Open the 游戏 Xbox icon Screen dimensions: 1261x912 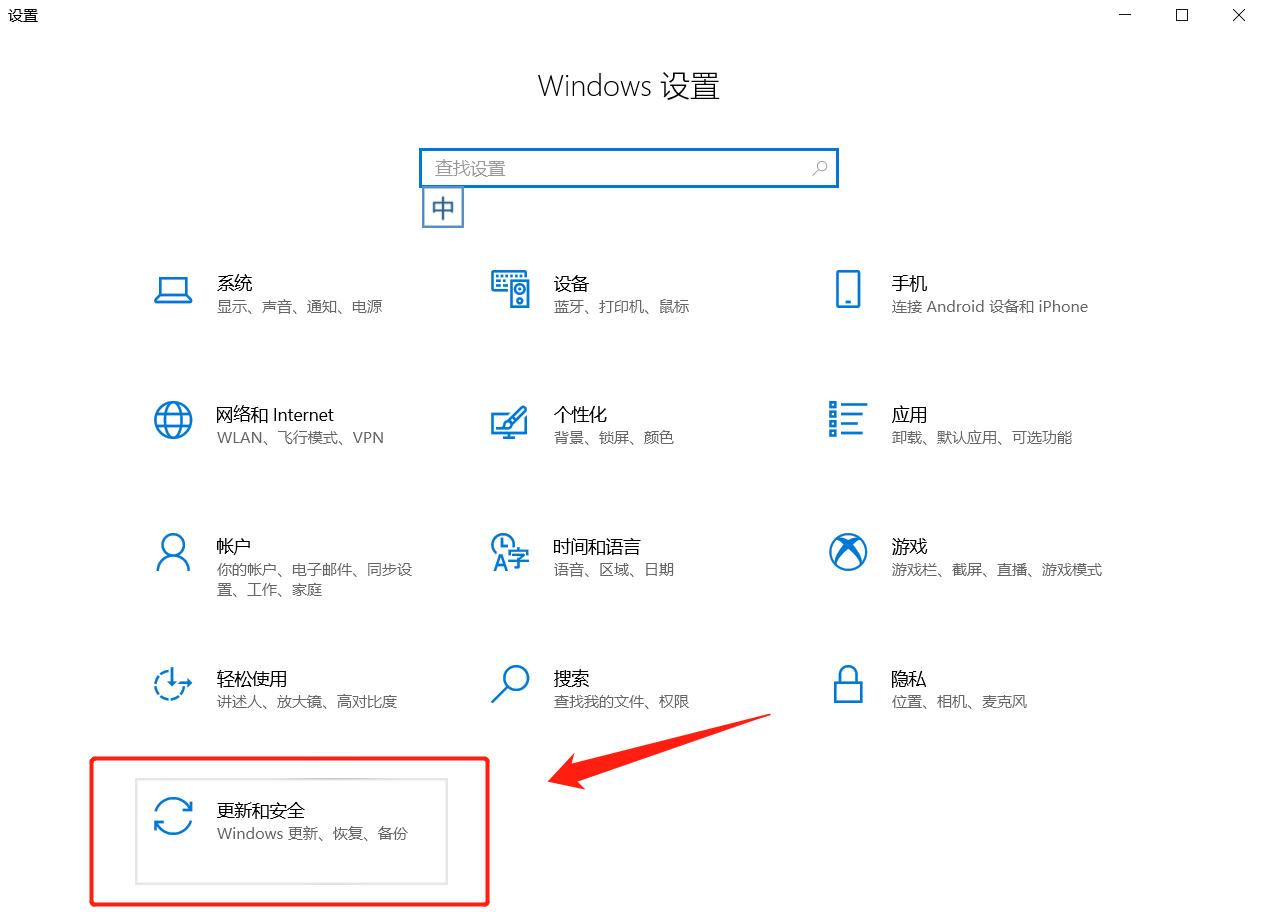click(848, 552)
